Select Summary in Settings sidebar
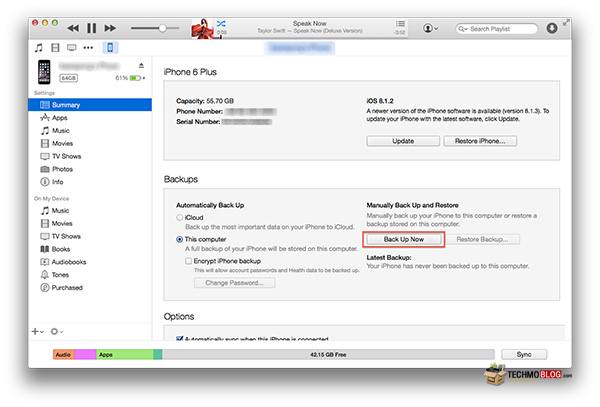The width and height of the screenshot is (600, 407). (90, 105)
